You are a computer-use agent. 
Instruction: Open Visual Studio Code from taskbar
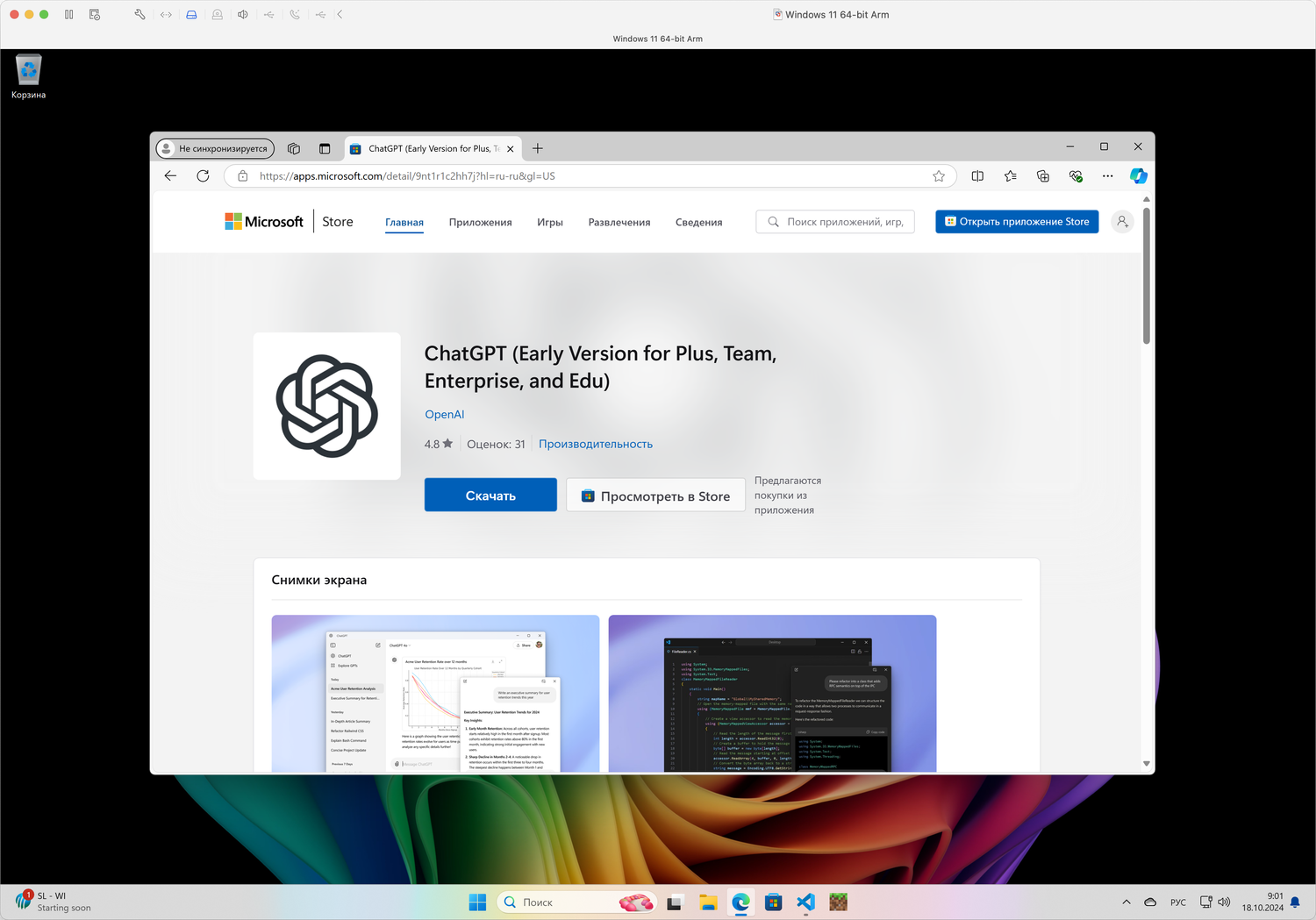coord(806,902)
